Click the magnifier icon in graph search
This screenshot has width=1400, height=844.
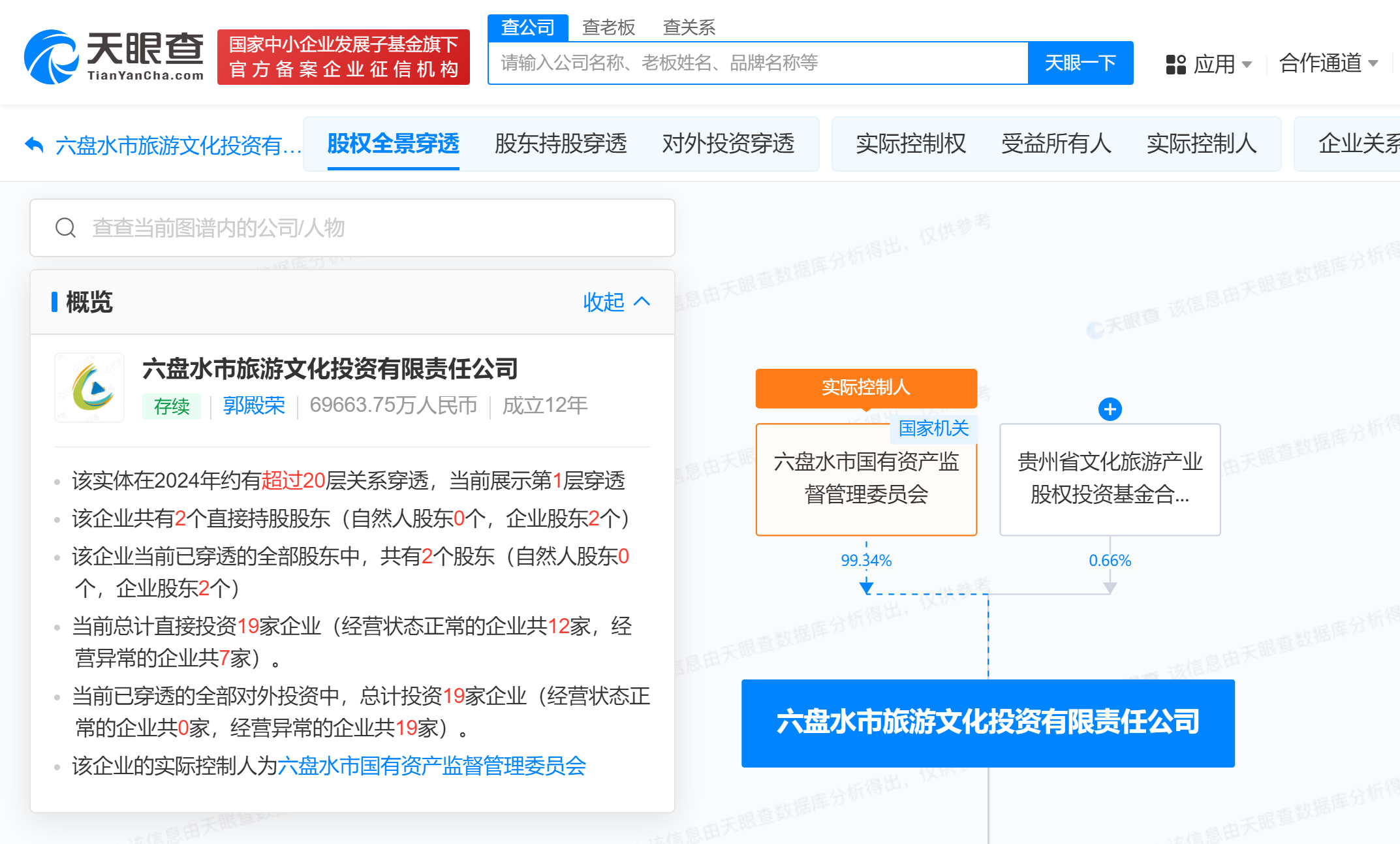pyautogui.click(x=65, y=228)
